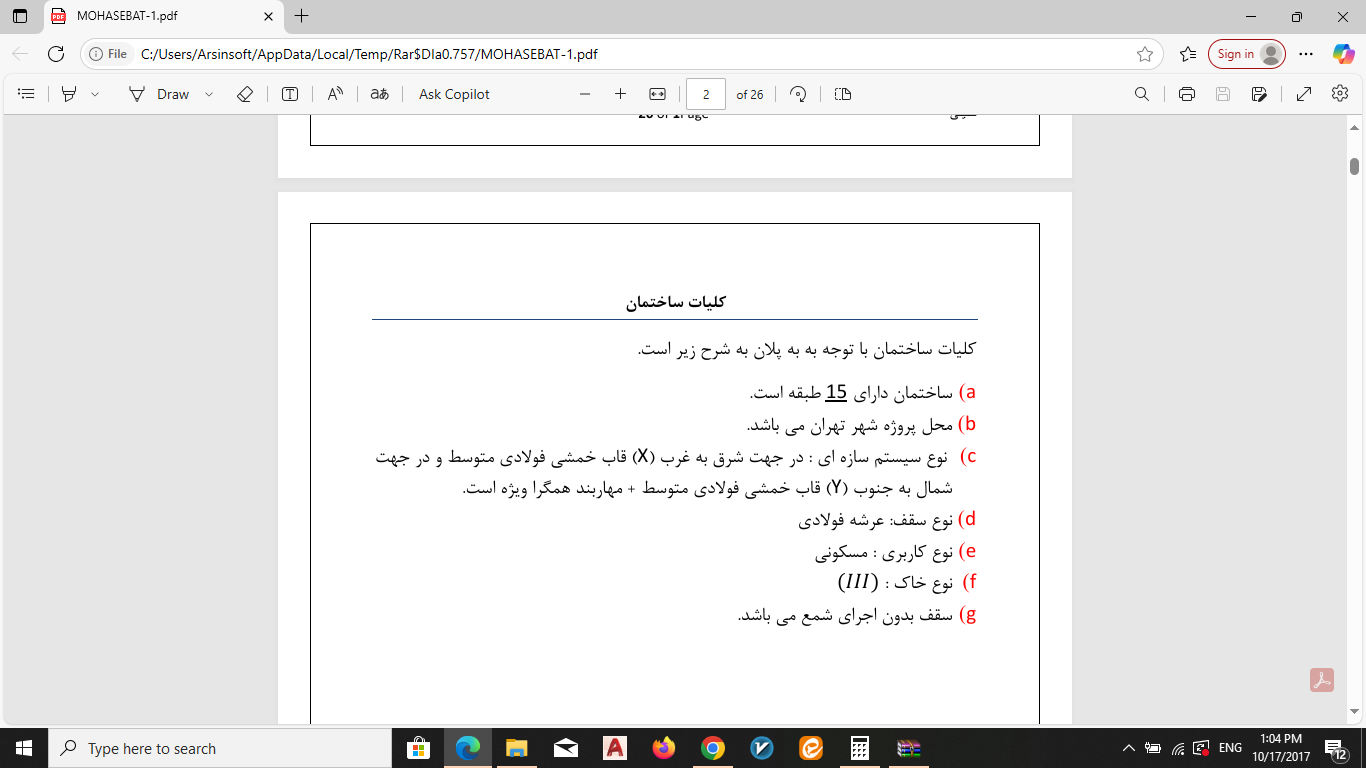Open the notification center icon
This screenshot has width=1366, height=768.
(1337, 748)
